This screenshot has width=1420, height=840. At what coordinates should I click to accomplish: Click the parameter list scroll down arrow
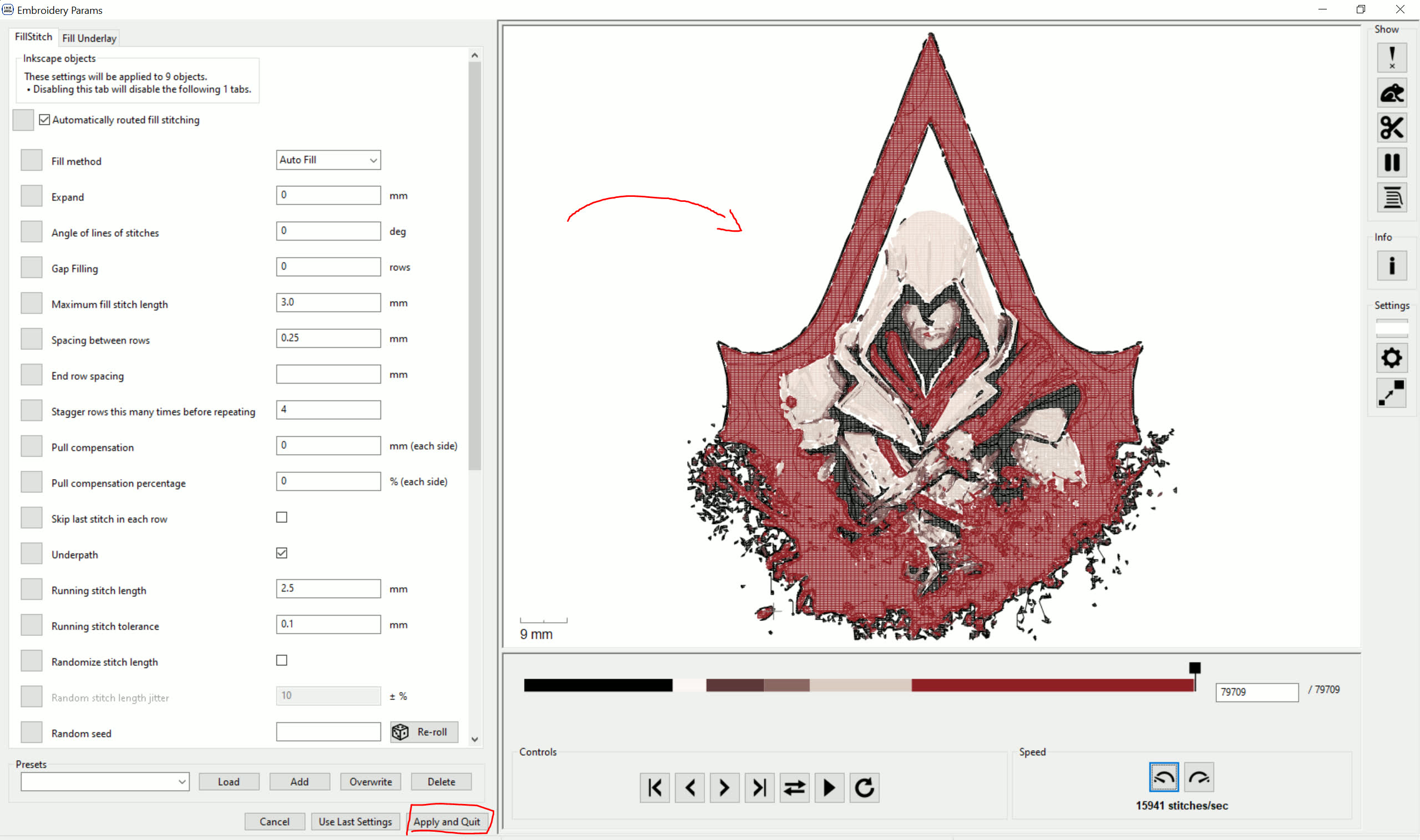point(474,739)
